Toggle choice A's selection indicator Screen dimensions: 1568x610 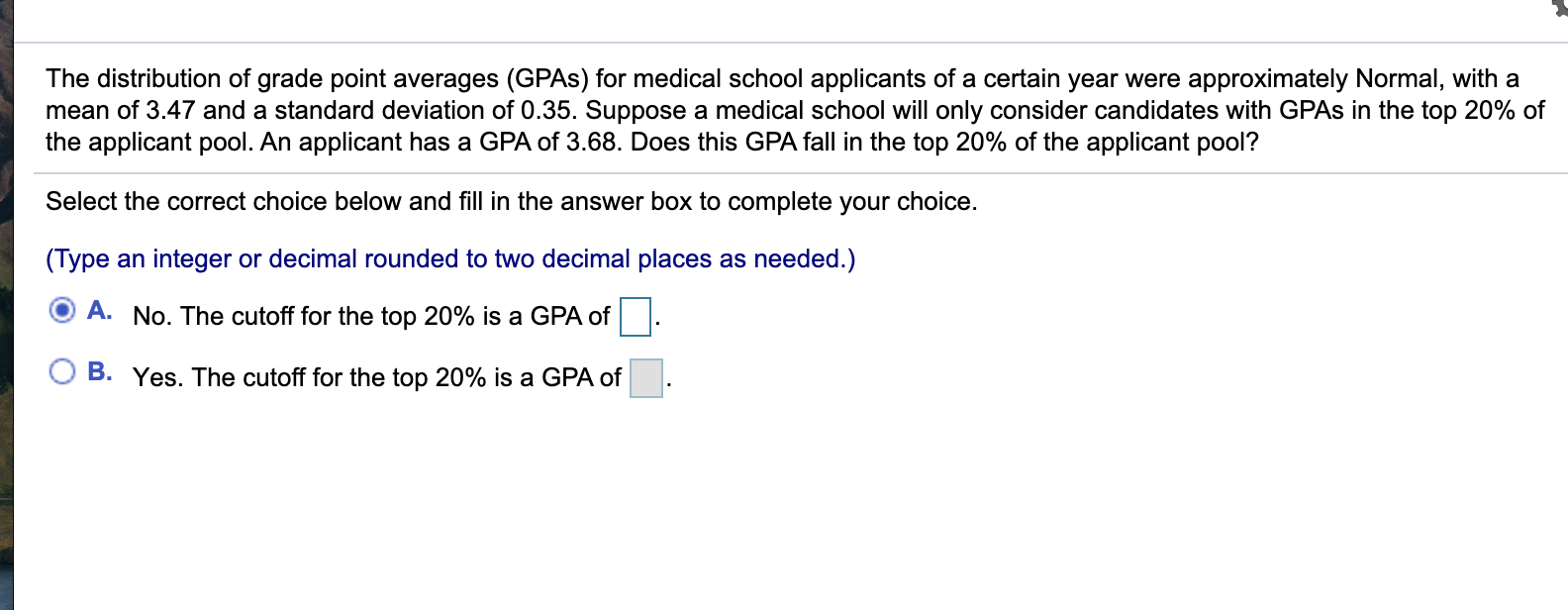point(61,308)
